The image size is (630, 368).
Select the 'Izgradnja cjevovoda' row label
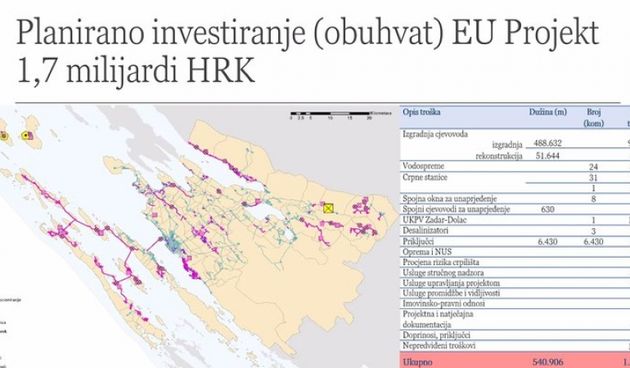pyautogui.click(x=435, y=134)
